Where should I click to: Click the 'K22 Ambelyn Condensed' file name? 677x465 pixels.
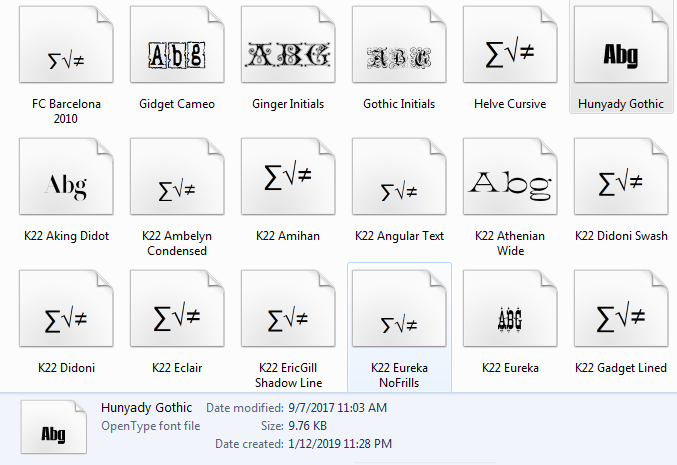177,243
